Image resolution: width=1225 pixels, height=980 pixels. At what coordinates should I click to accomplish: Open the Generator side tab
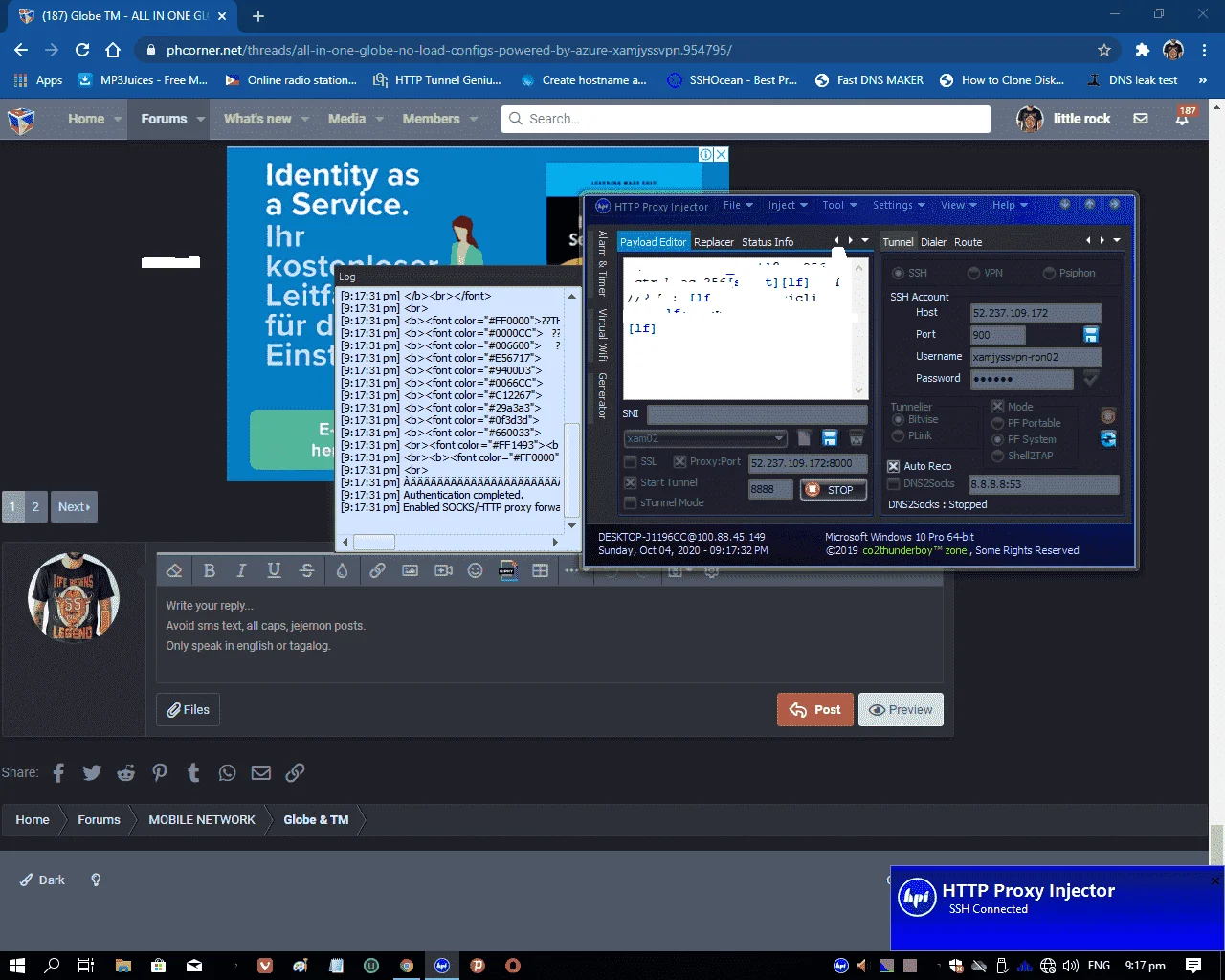[603, 396]
